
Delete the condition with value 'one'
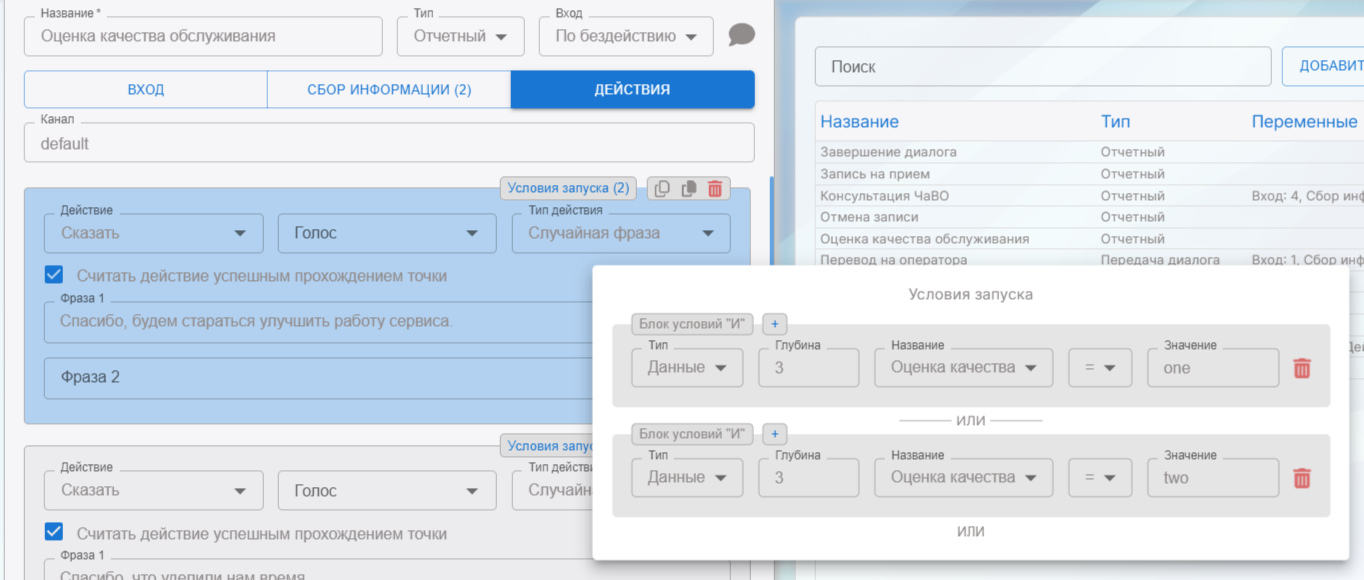click(1301, 368)
